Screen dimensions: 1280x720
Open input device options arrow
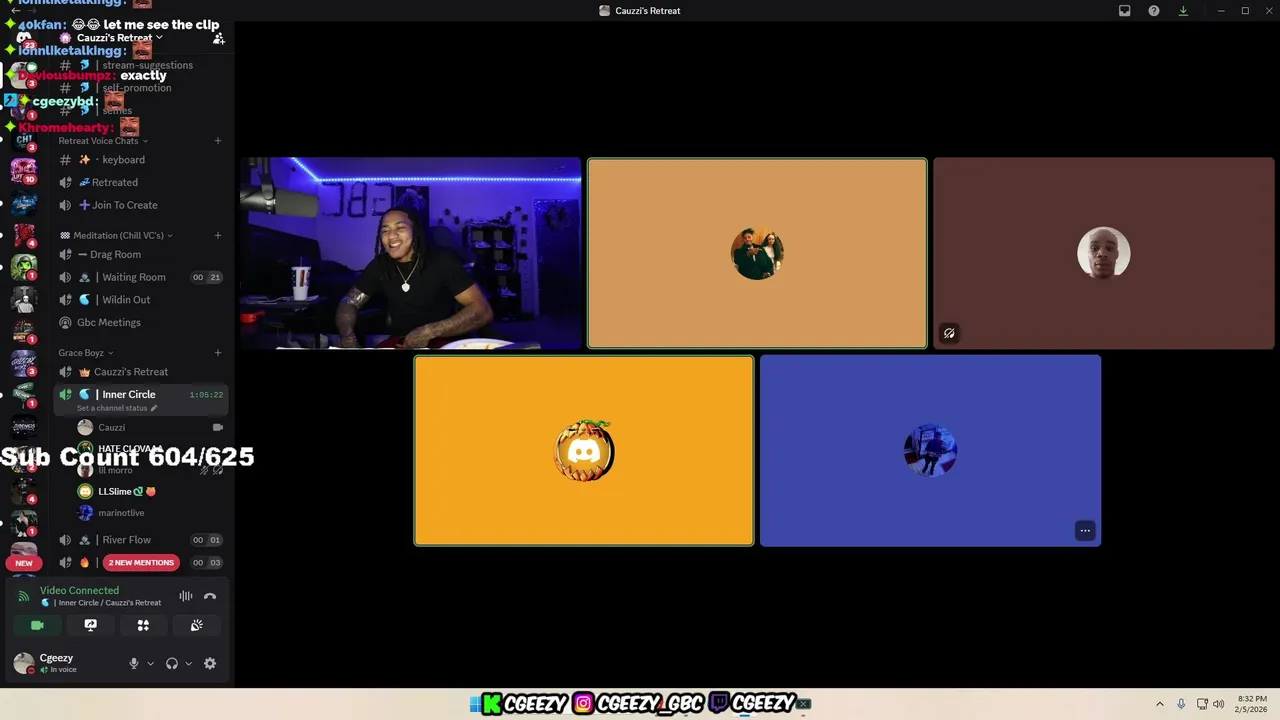point(151,664)
